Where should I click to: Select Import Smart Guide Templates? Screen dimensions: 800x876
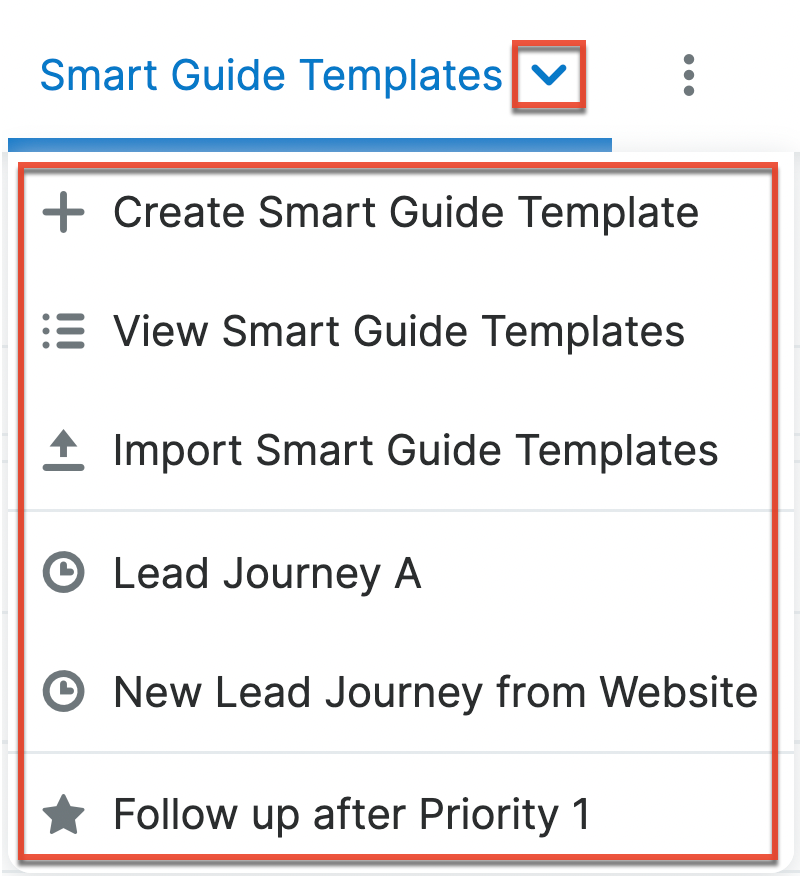pyautogui.click(x=415, y=451)
